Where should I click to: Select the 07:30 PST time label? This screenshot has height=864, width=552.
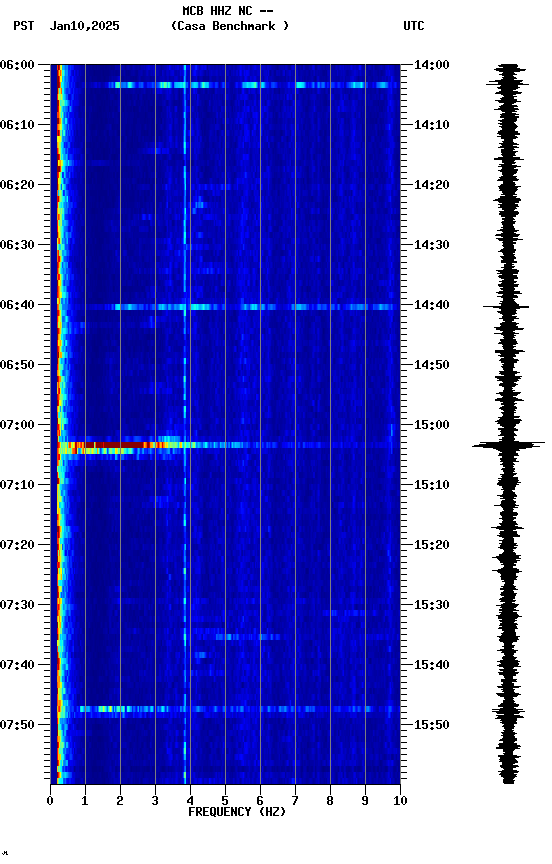tap(17, 605)
